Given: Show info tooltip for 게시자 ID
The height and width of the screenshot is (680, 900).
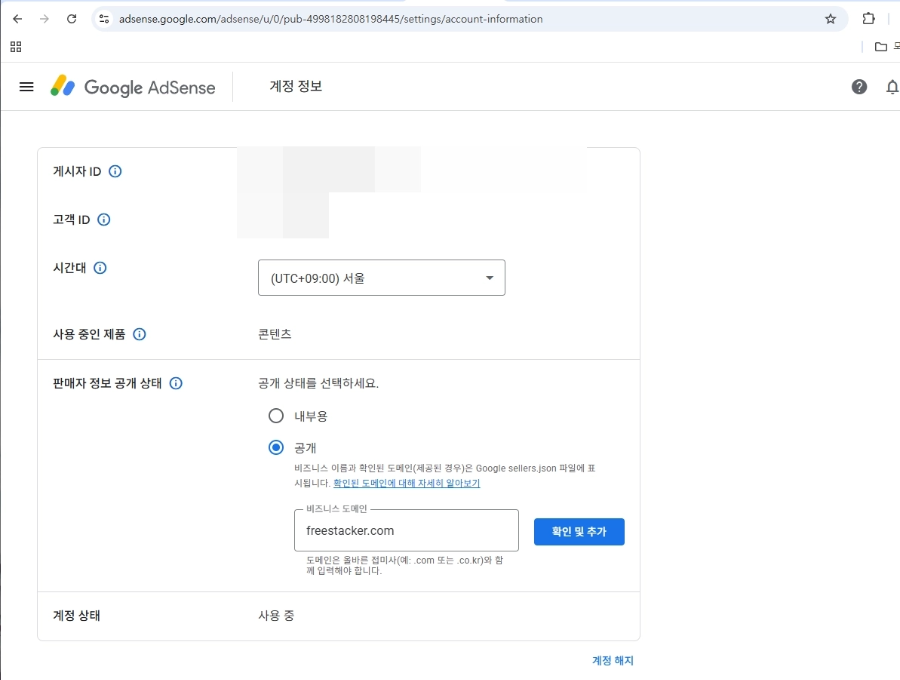Looking at the screenshot, I should tap(115, 171).
